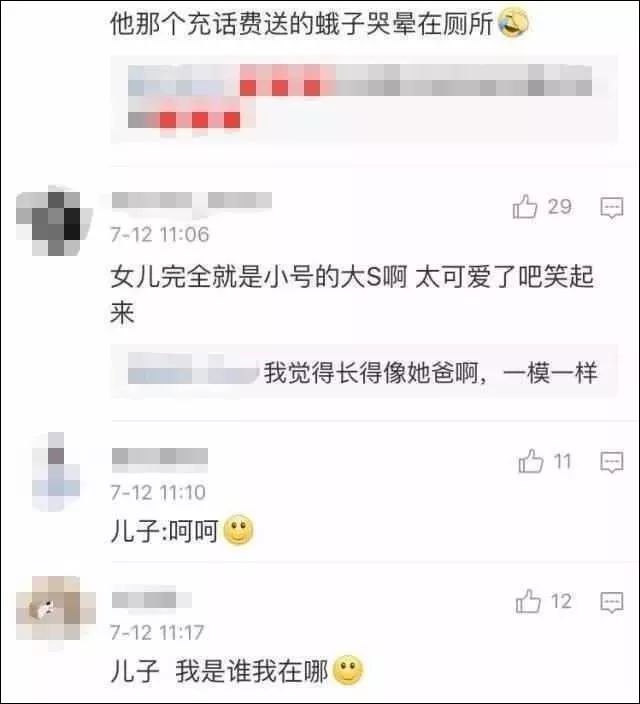The image size is (640, 704).
Task: Open the reply '我觉得长得像她爸啊，一模一样'
Action: click(x=430, y=373)
